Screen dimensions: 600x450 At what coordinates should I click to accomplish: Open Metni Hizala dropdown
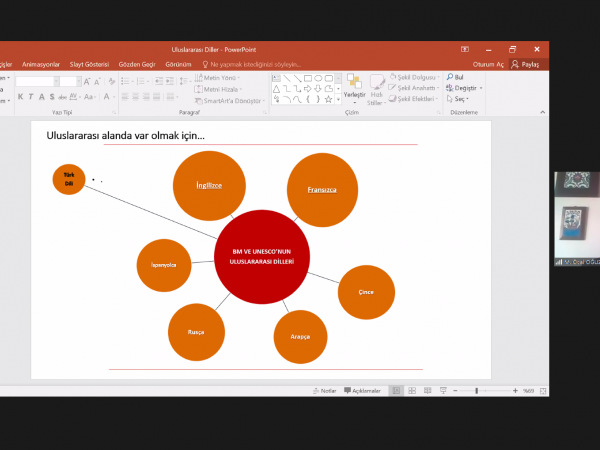[x=218, y=89]
